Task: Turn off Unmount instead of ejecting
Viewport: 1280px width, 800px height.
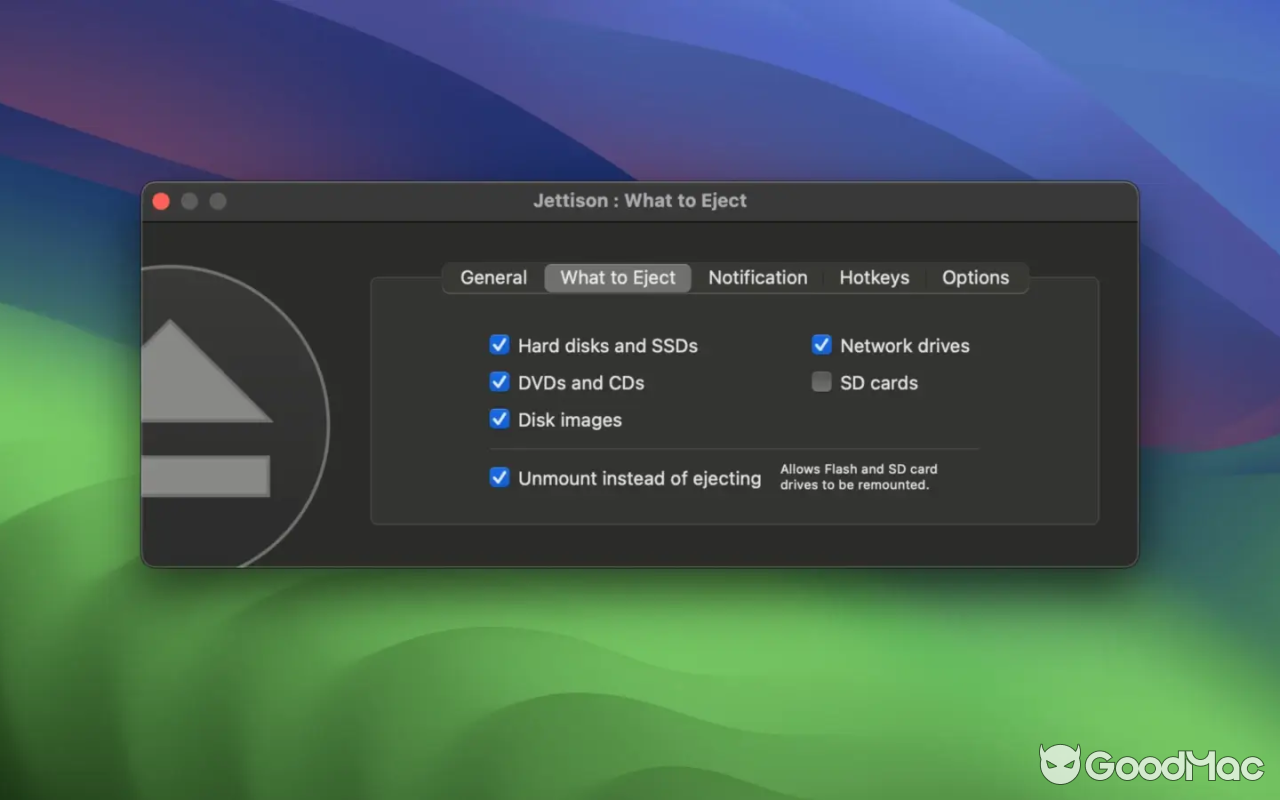Action: (x=499, y=477)
